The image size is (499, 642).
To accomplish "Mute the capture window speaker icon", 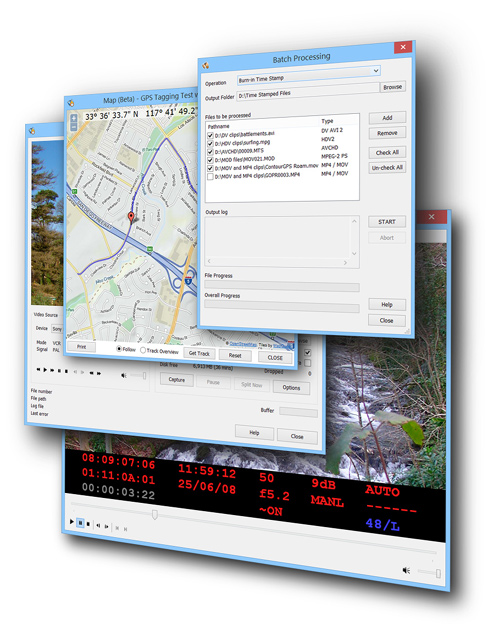I will pyautogui.click(x=124, y=375).
